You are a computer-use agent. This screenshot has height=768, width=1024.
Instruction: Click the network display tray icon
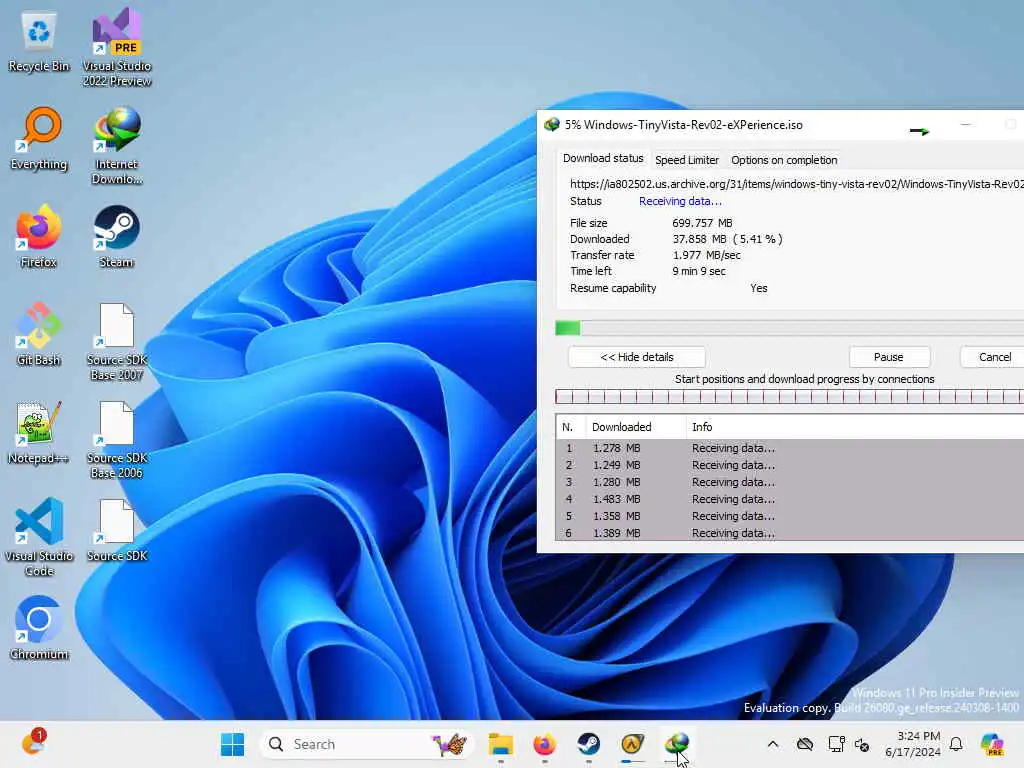pyautogui.click(x=836, y=744)
